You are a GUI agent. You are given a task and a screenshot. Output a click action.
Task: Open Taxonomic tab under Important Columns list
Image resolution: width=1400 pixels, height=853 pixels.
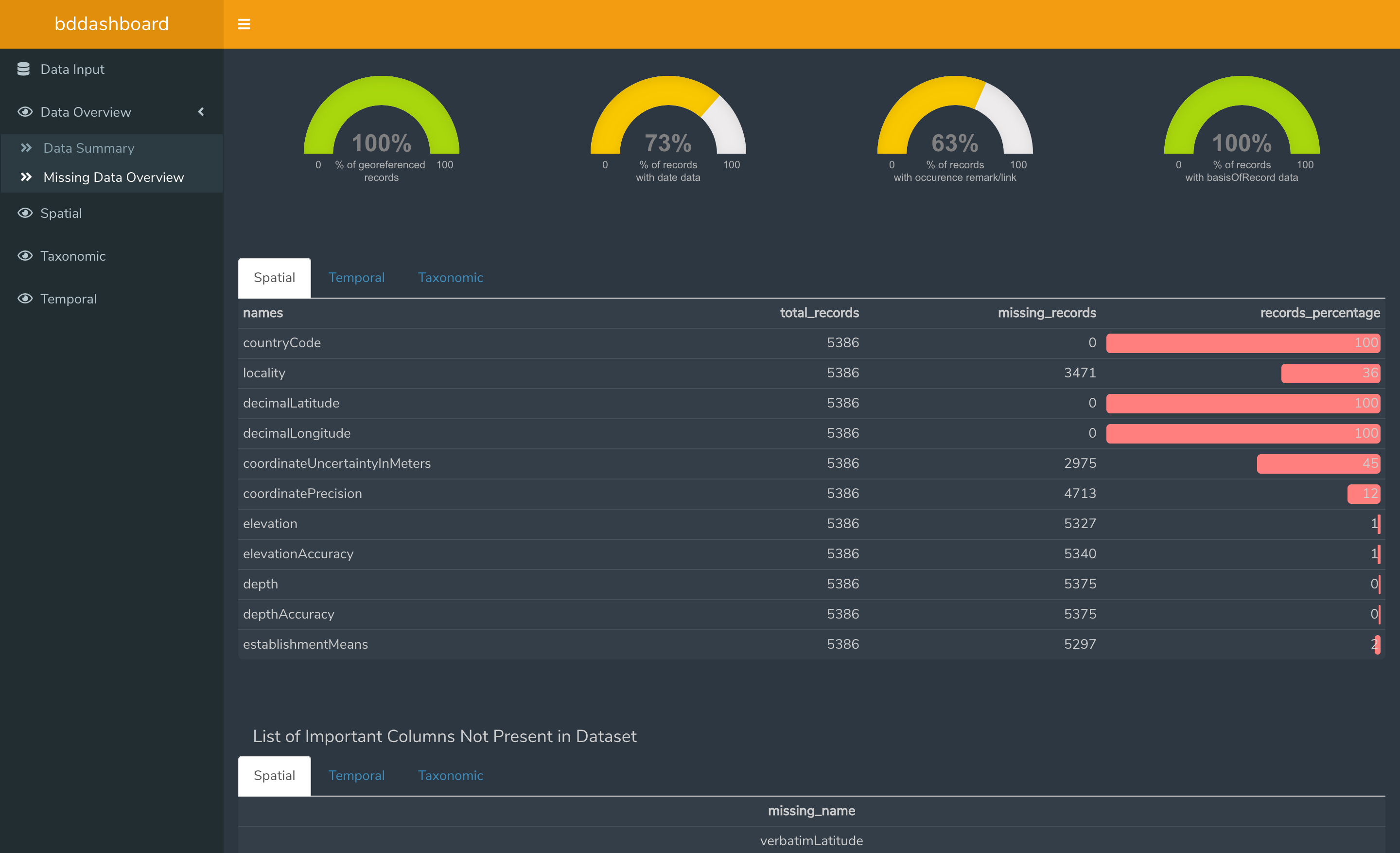click(x=450, y=775)
